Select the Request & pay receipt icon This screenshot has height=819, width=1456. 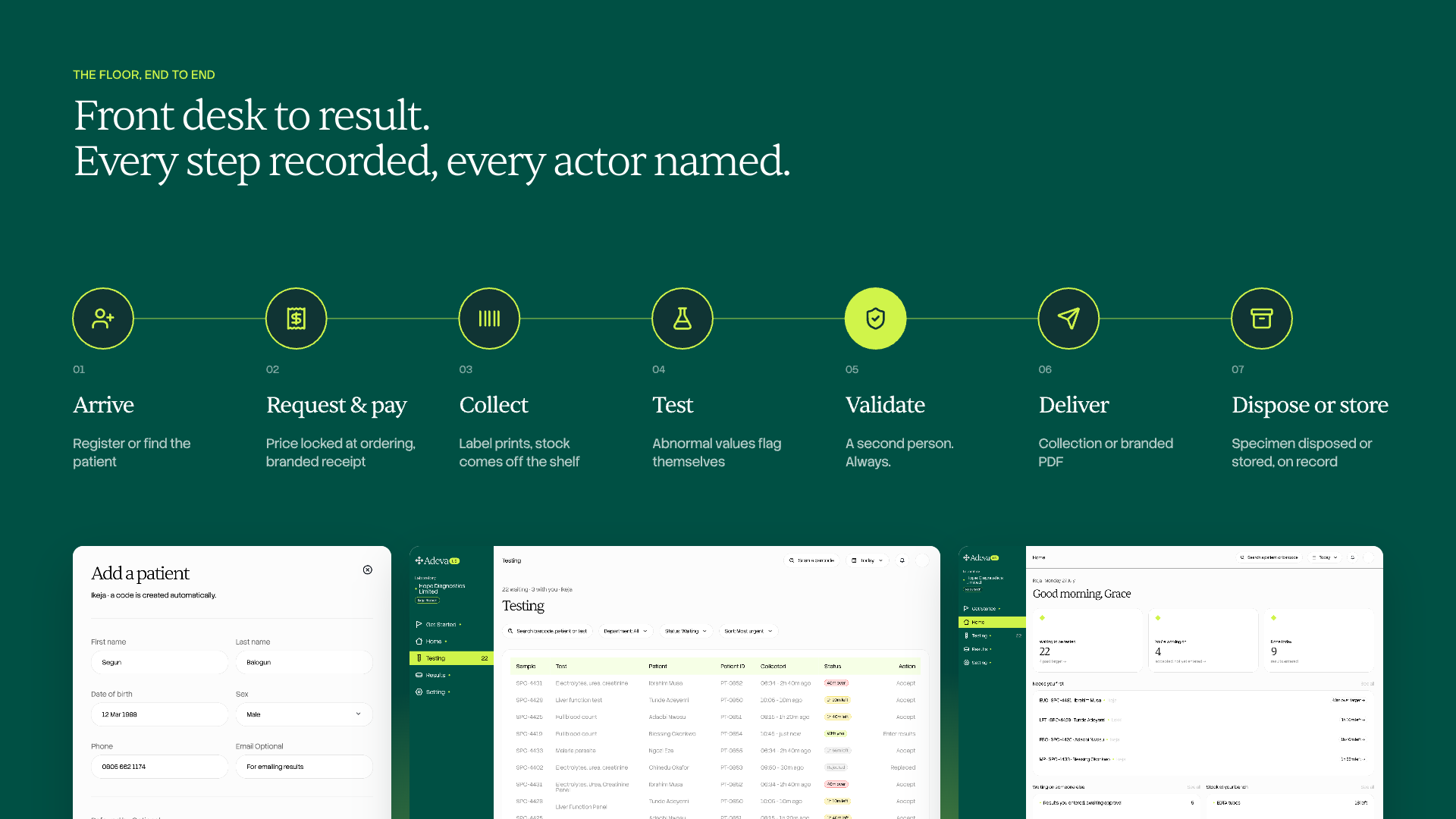297,318
